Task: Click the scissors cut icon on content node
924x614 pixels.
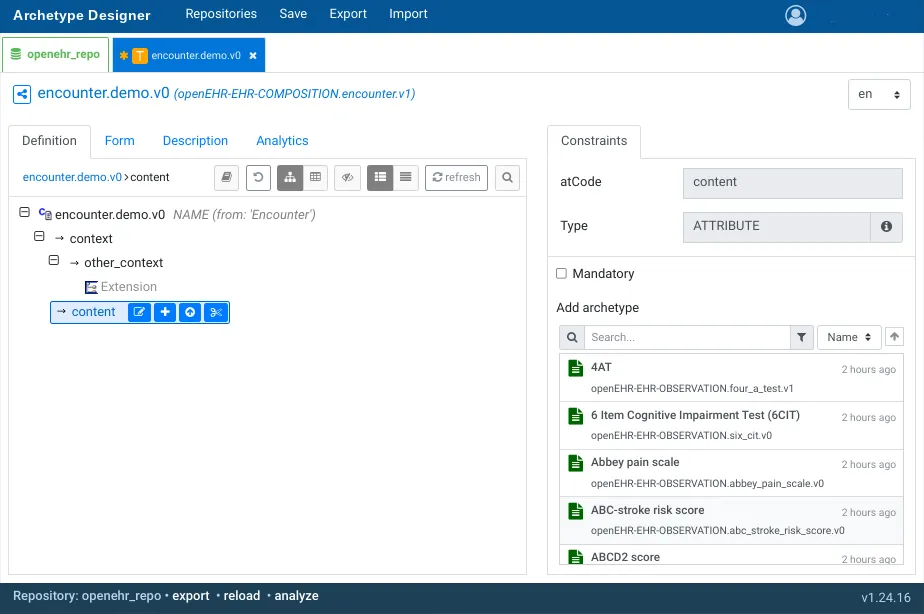Action: (x=216, y=312)
